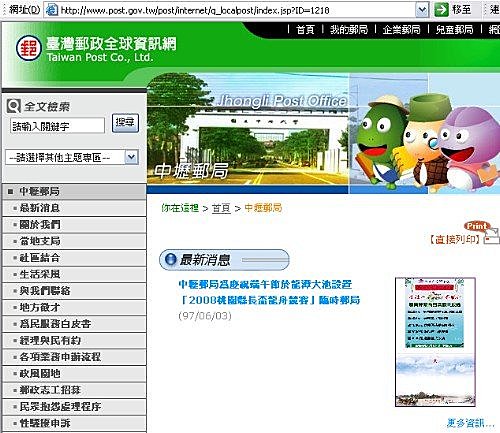
Task: Click the 搜尋 search button
Action: coord(125,123)
